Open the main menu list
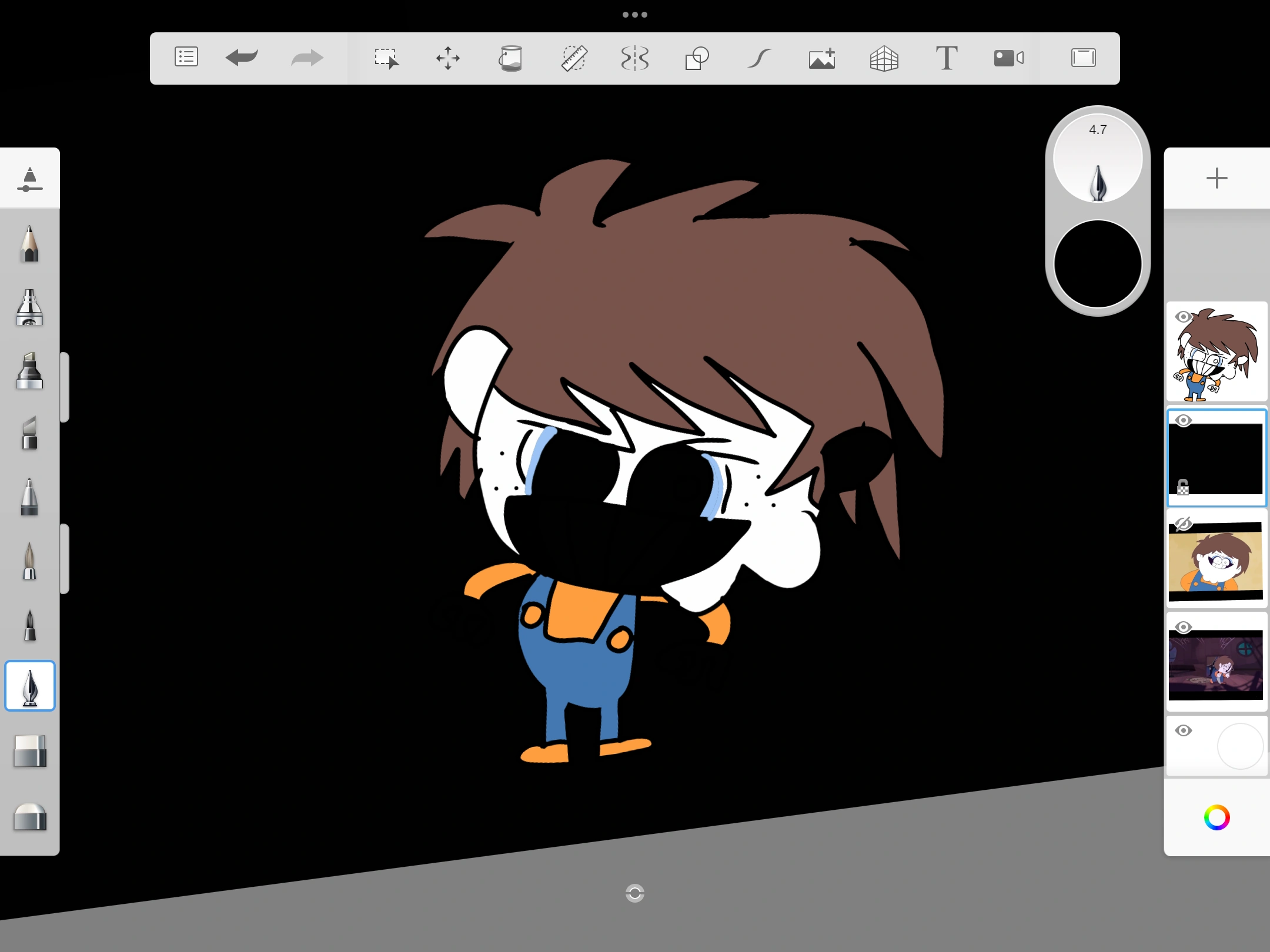 click(x=186, y=58)
